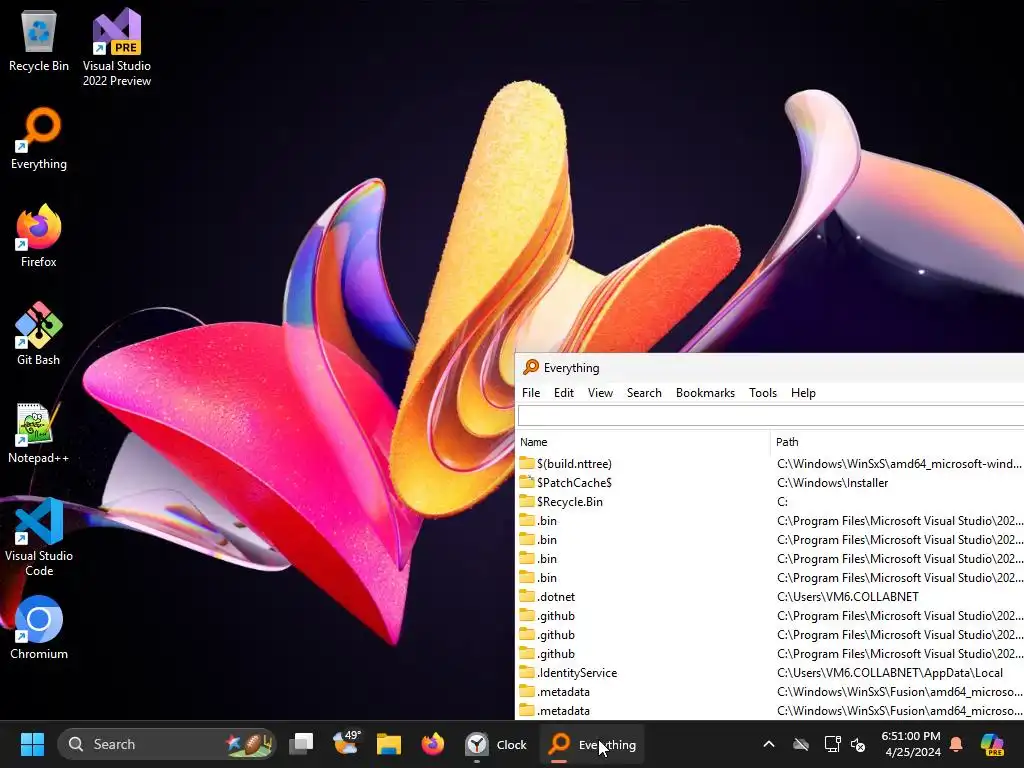Select Visual Studio Code desktop icon
1024x768 pixels.
(39, 537)
